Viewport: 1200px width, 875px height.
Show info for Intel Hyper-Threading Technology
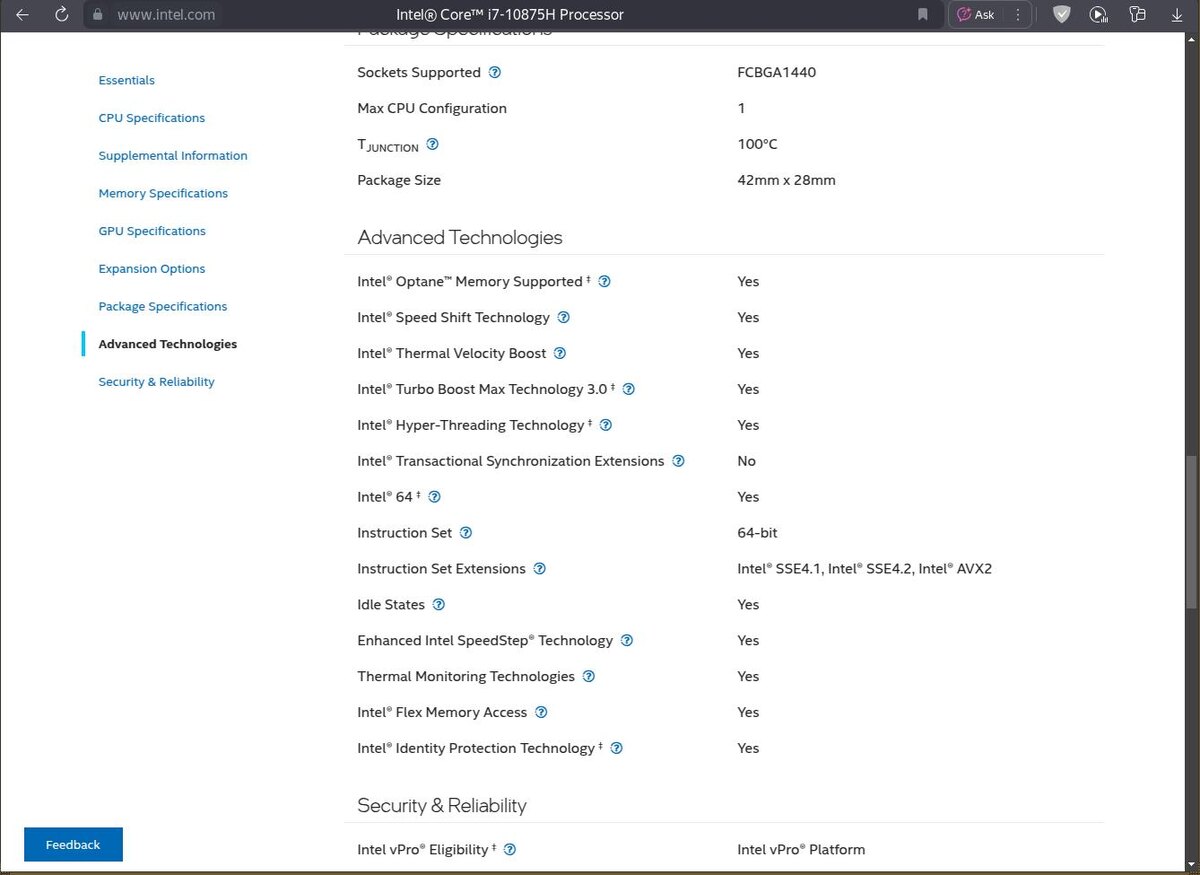(x=605, y=425)
